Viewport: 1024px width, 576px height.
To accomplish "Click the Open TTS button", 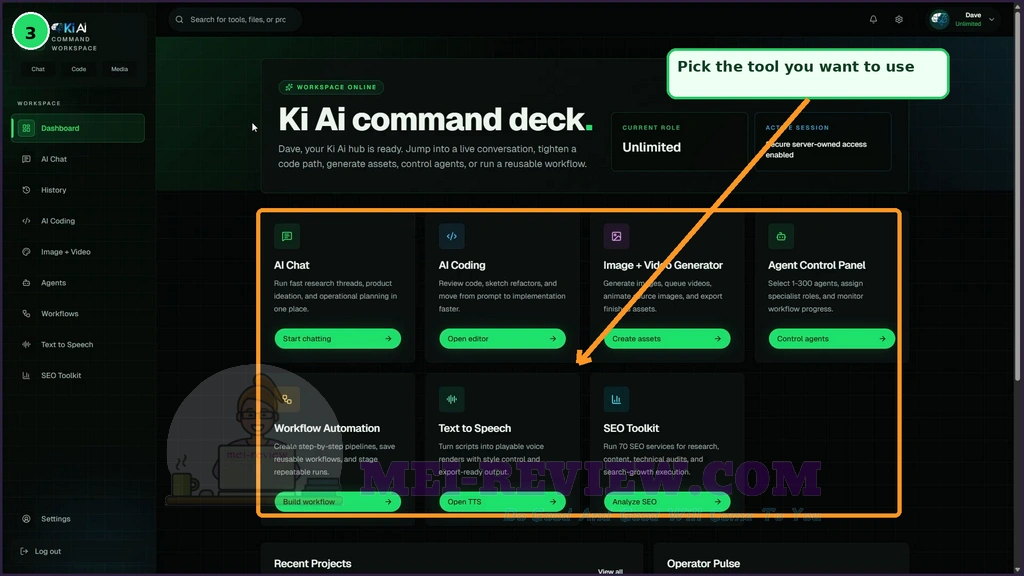I will coord(502,502).
